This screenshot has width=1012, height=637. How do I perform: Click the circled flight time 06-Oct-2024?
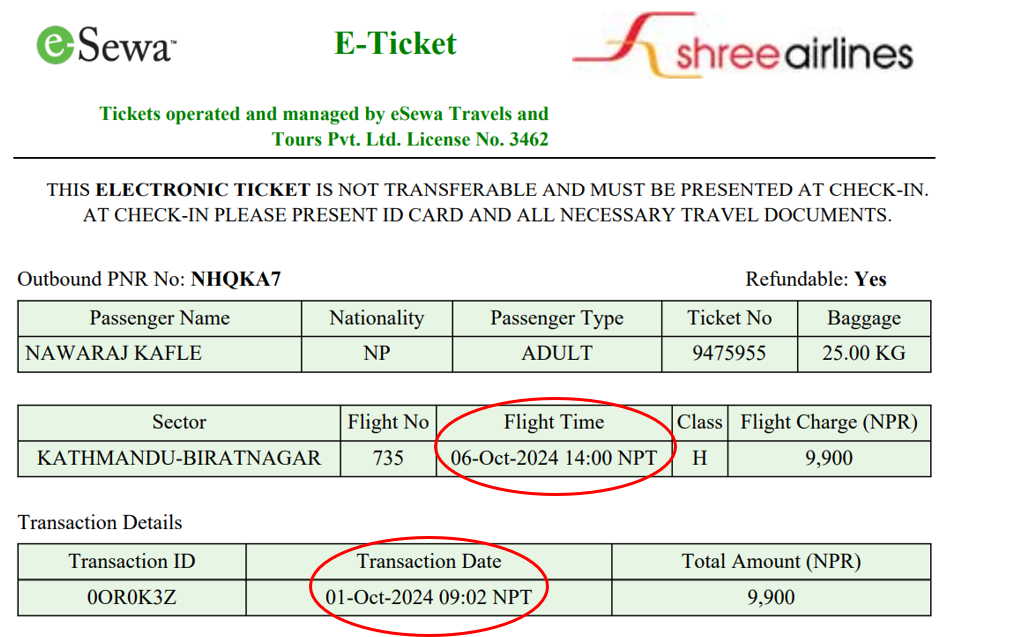(x=553, y=458)
